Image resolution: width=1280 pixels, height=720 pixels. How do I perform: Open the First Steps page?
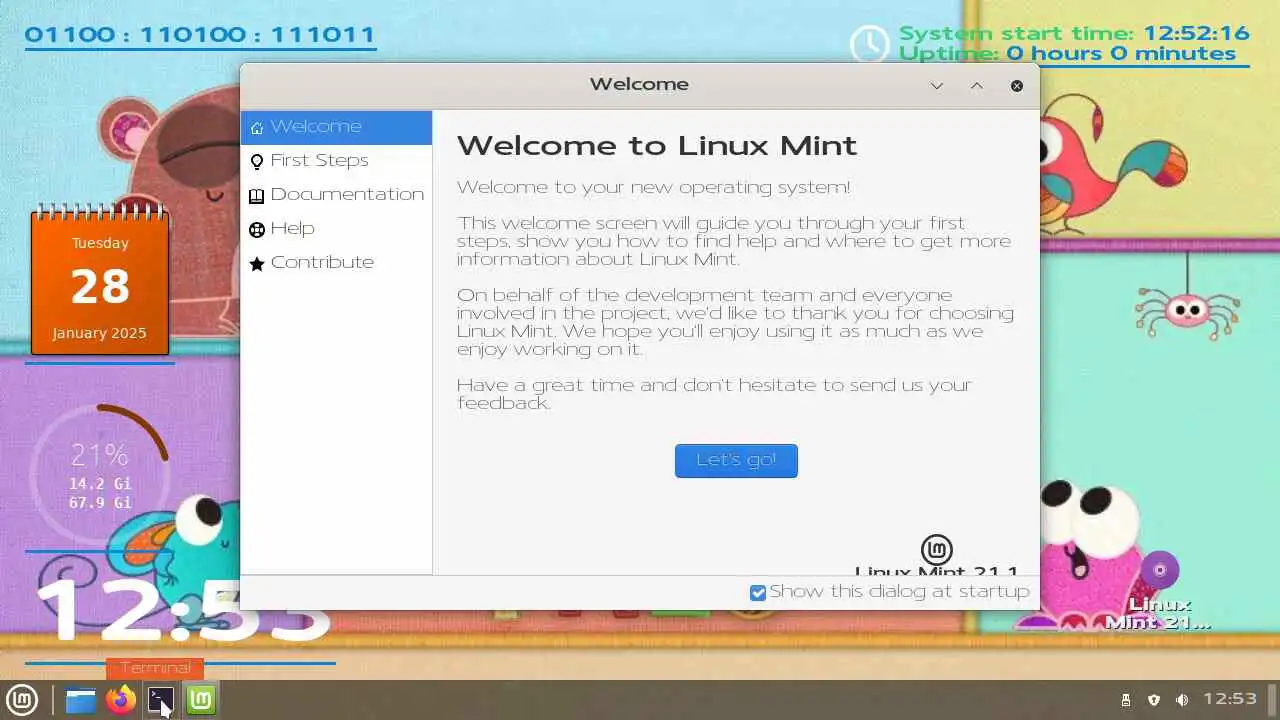[336, 161]
